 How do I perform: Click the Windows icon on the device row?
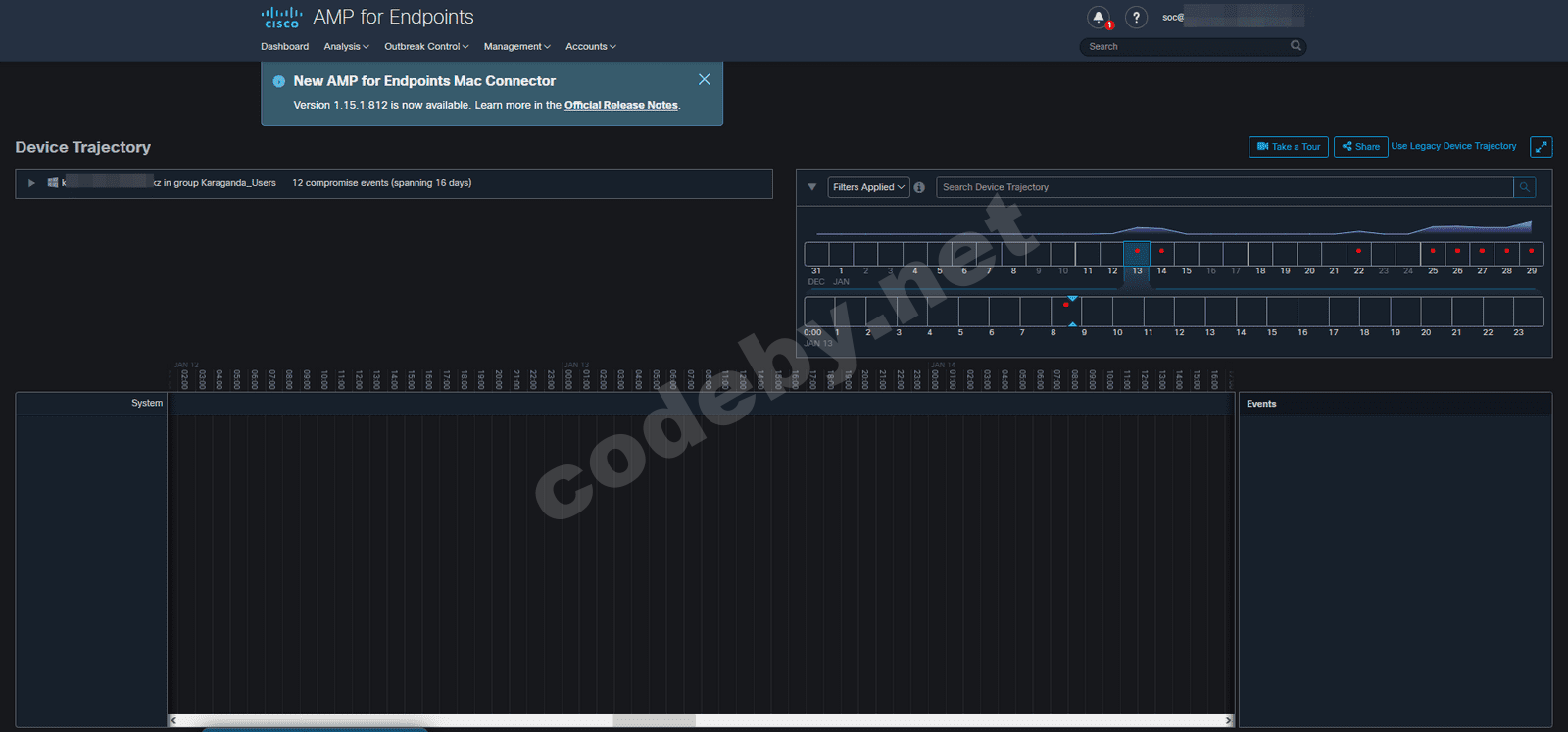tap(53, 183)
